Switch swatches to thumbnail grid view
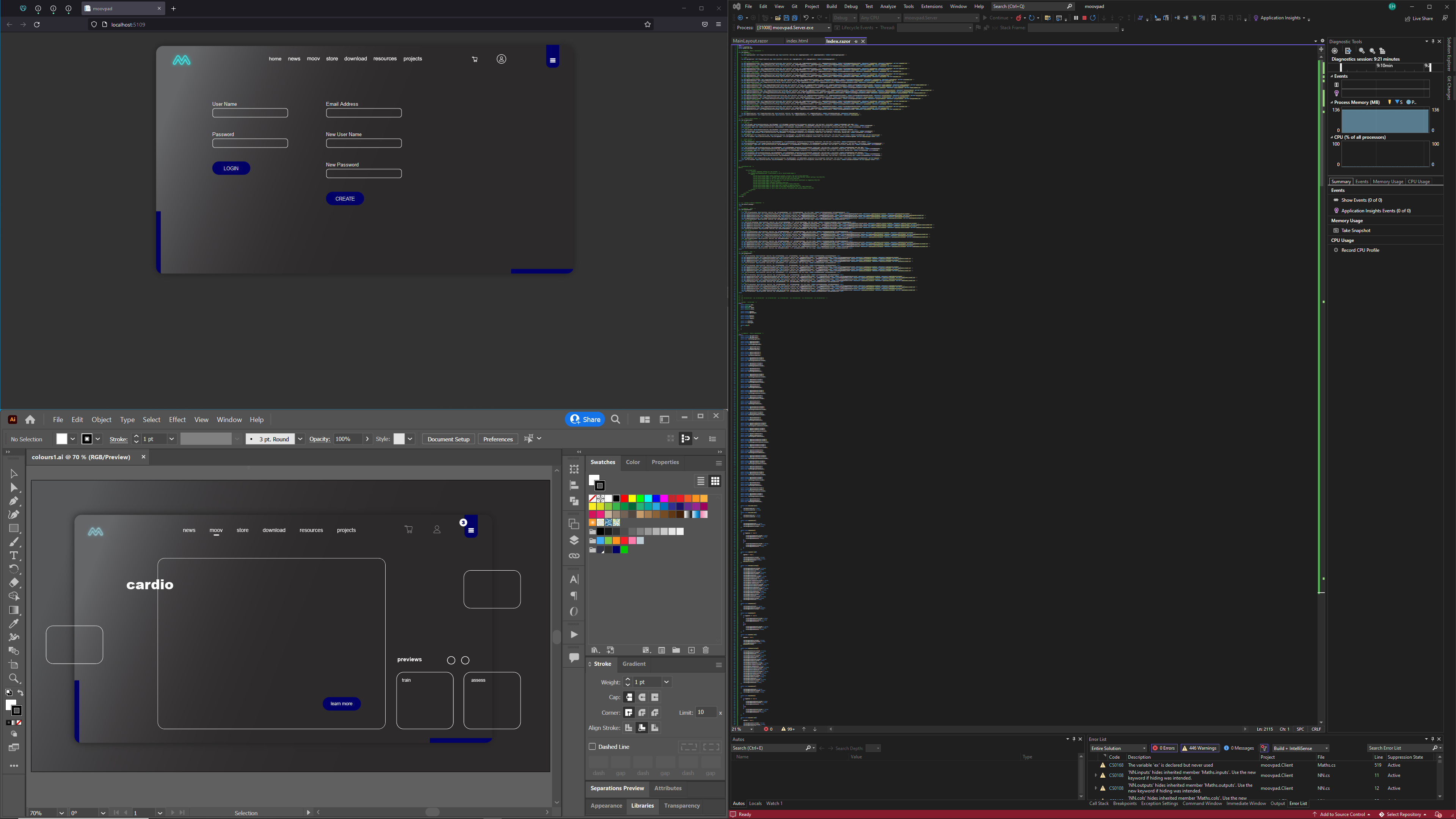Screen dimensions: 1456x819 (715, 481)
